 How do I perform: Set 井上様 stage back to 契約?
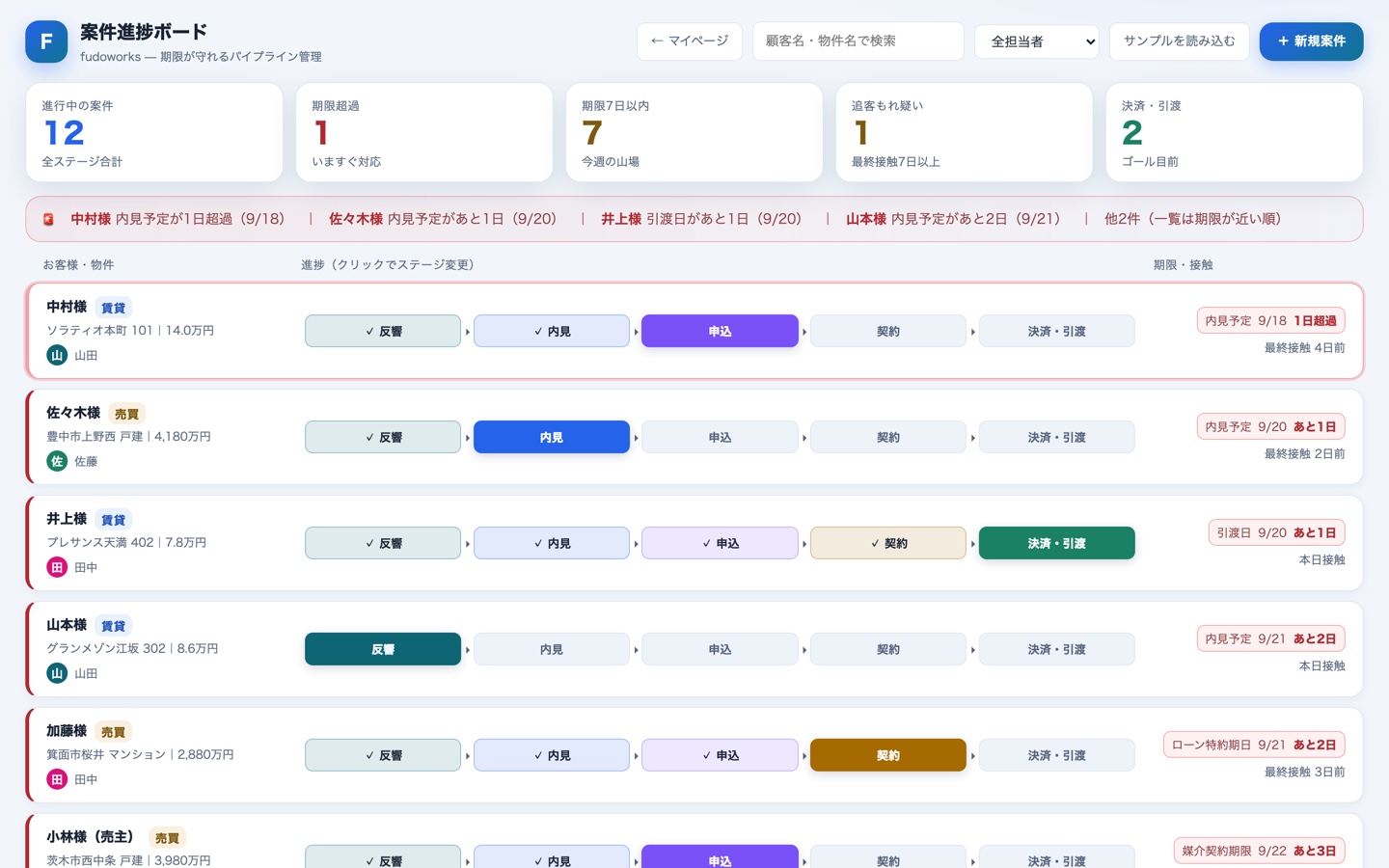(888, 543)
